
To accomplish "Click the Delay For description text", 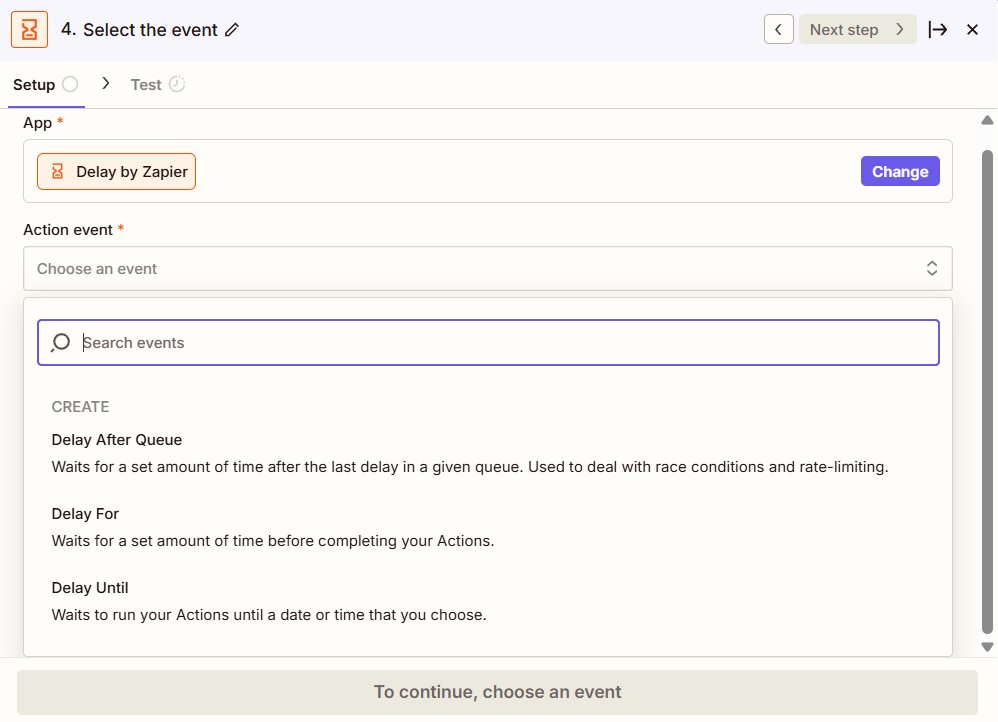I will click(x=272, y=541).
